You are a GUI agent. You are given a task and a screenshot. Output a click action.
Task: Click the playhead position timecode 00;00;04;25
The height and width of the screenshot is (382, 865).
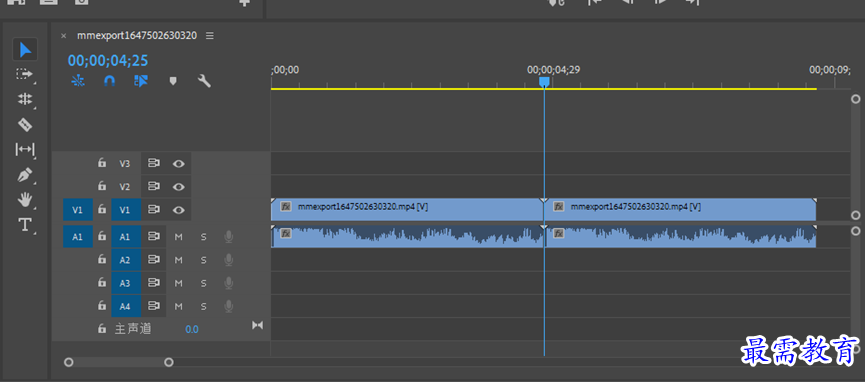(x=108, y=60)
